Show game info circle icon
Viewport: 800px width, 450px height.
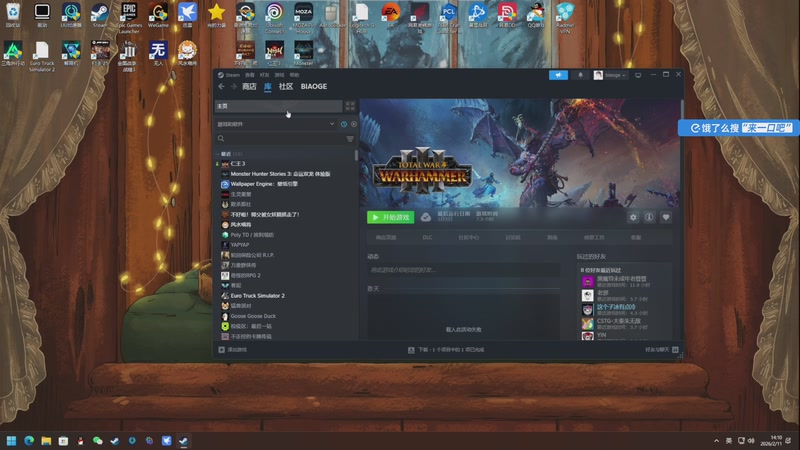pos(649,217)
